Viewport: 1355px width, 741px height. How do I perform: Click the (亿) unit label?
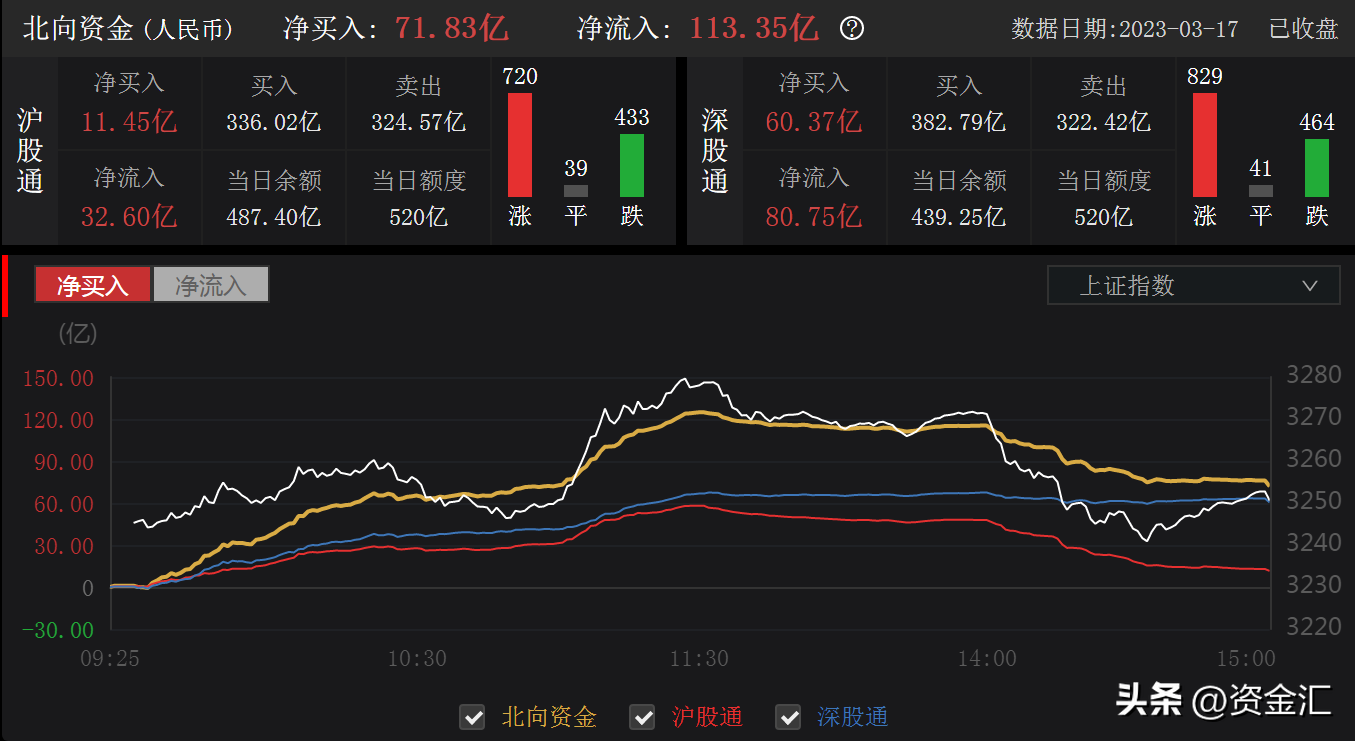point(78,332)
